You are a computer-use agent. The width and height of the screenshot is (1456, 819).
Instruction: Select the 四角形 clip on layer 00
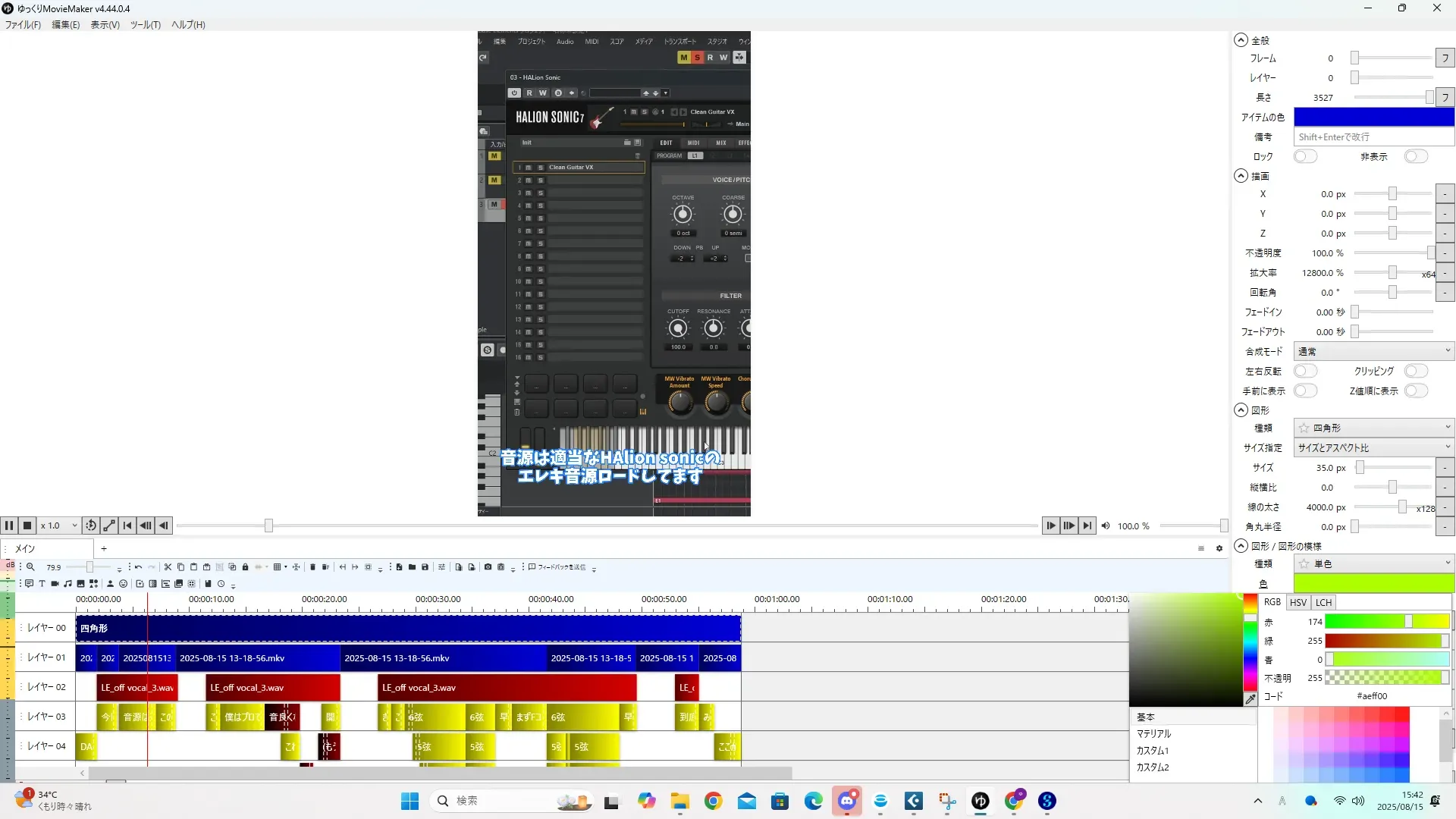click(x=408, y=629)
